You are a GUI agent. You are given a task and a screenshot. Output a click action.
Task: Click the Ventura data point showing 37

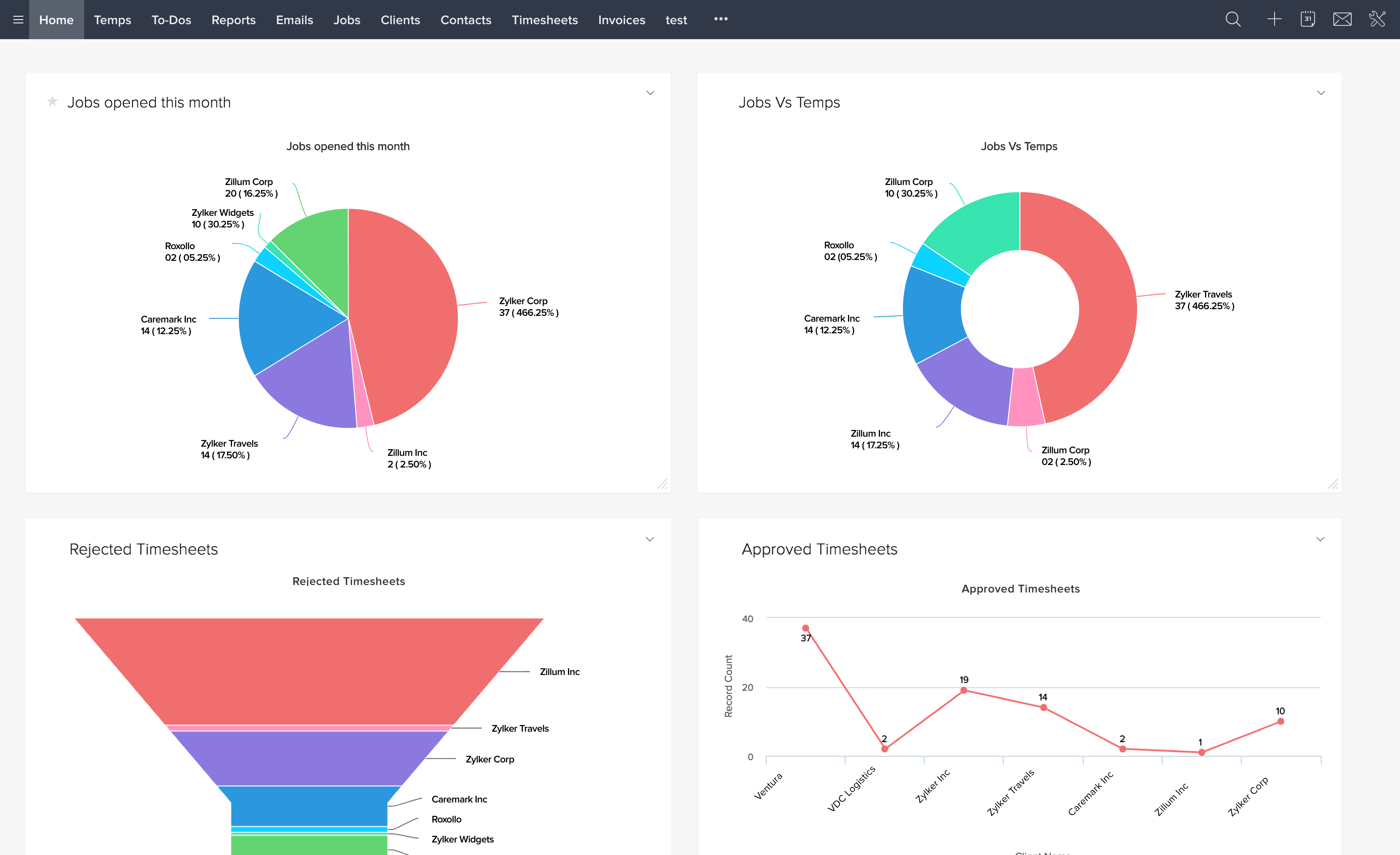point(805,628)
